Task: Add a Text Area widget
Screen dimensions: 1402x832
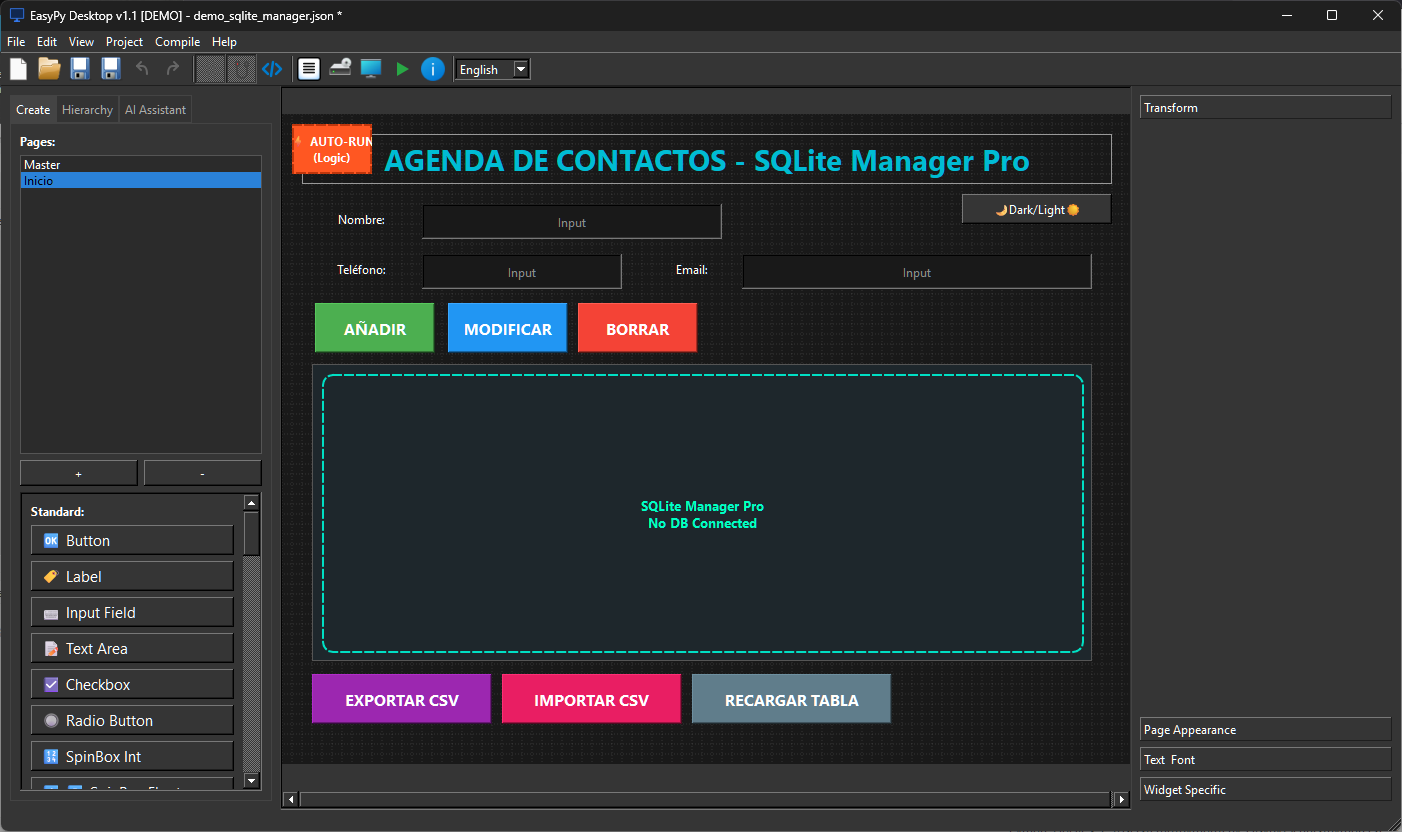Action: [x=132, y=648]
